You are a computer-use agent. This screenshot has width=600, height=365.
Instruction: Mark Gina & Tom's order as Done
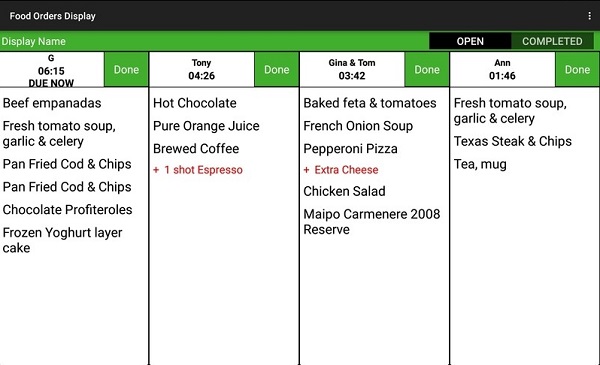pyautogui.click(x=427, y=70)
